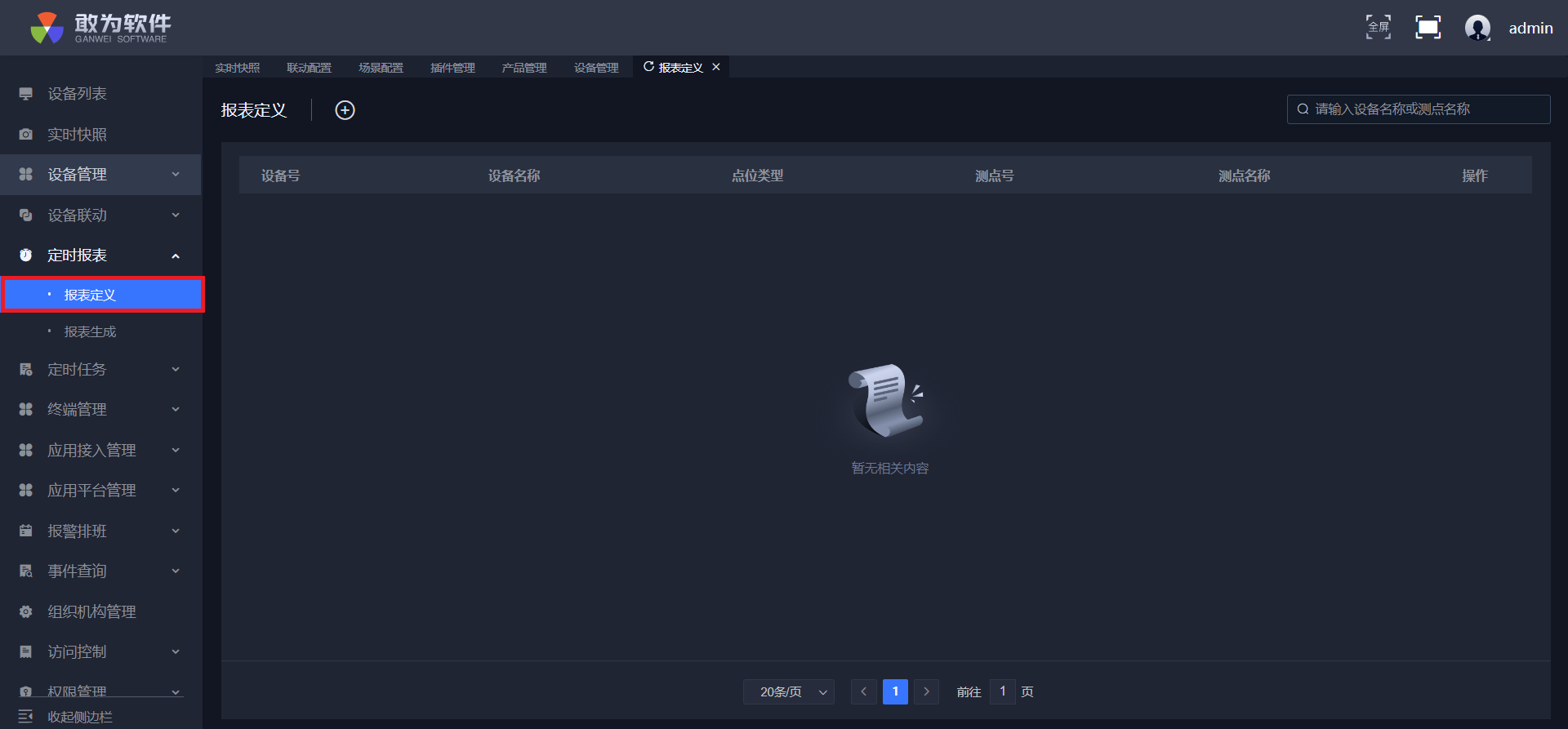
Task: Click the 应用接入管理 icon
Action: pyautogui.click(x=26, y=450)
